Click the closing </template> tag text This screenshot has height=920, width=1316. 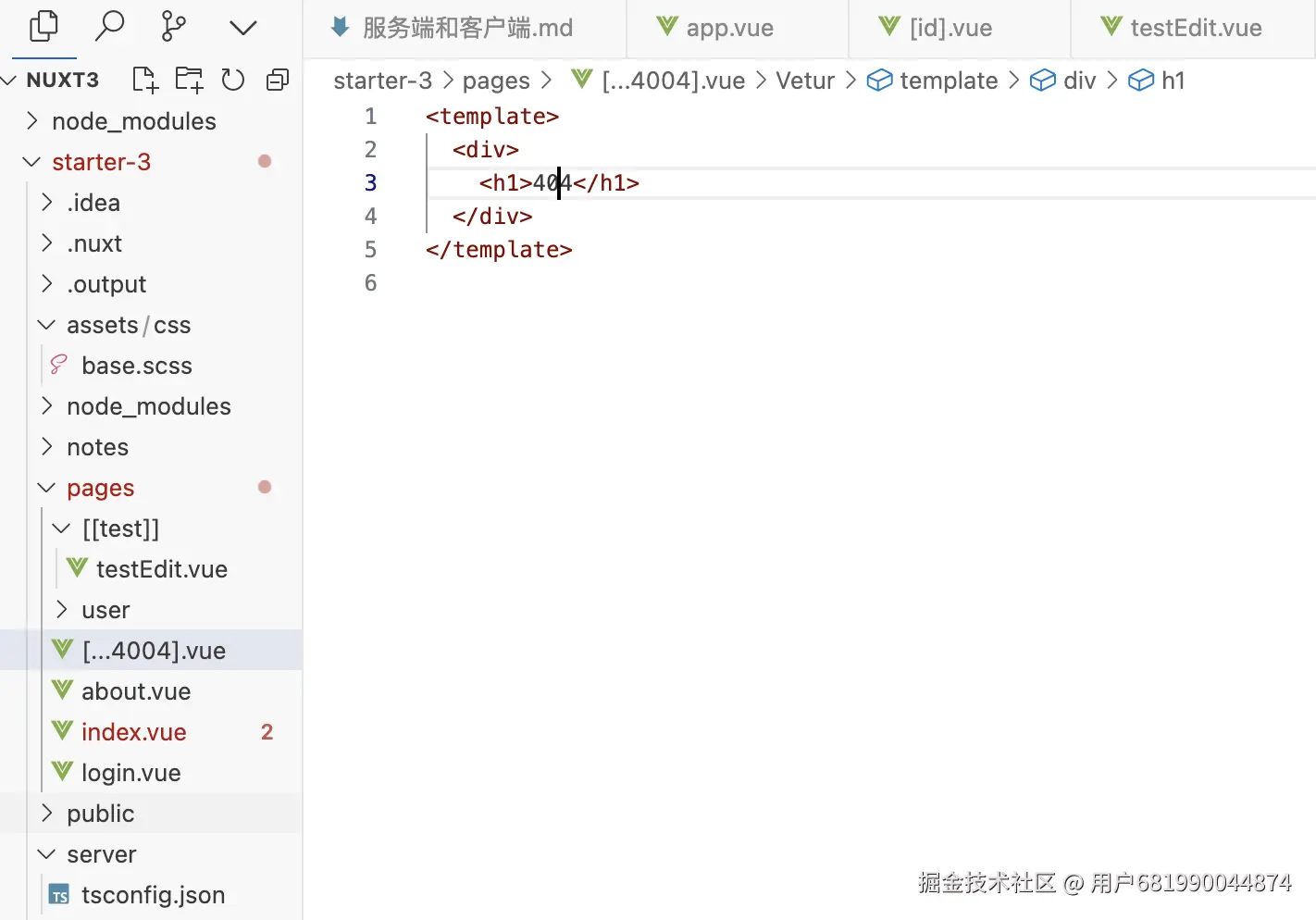pos(499,249)
